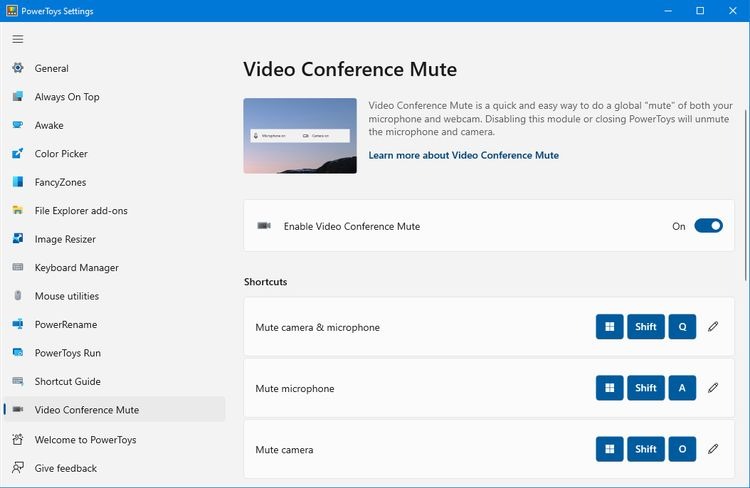Click the File Explorer add-ons icon
Viewport: 750px width, 488px height.
point(18,211)
